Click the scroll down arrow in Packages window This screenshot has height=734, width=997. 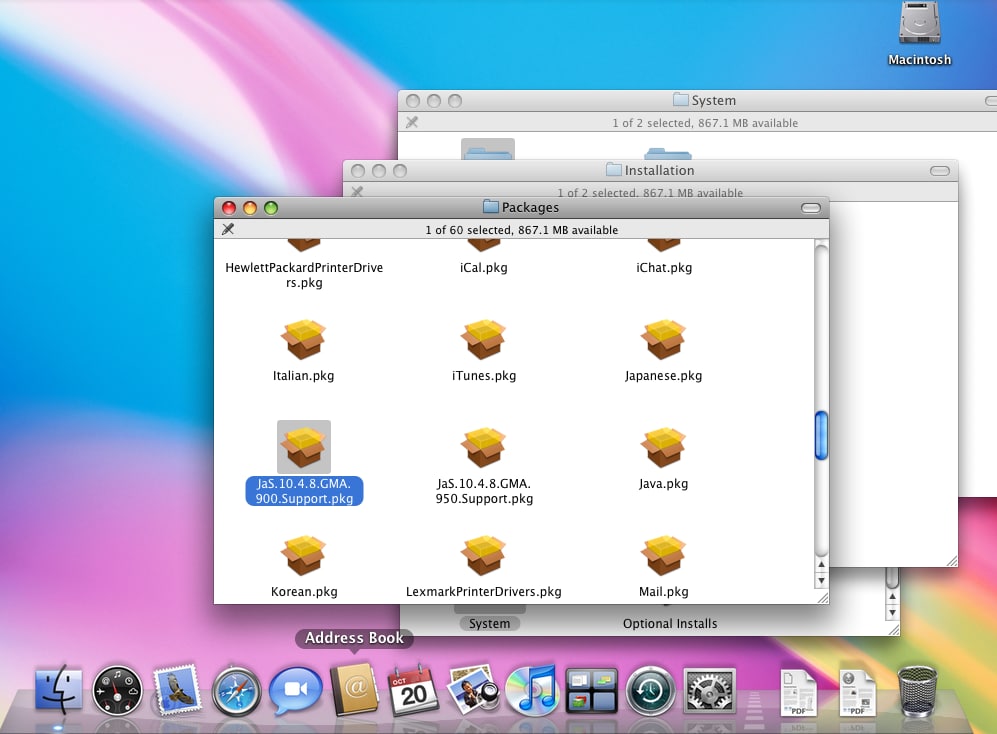(x=822, y=580)
